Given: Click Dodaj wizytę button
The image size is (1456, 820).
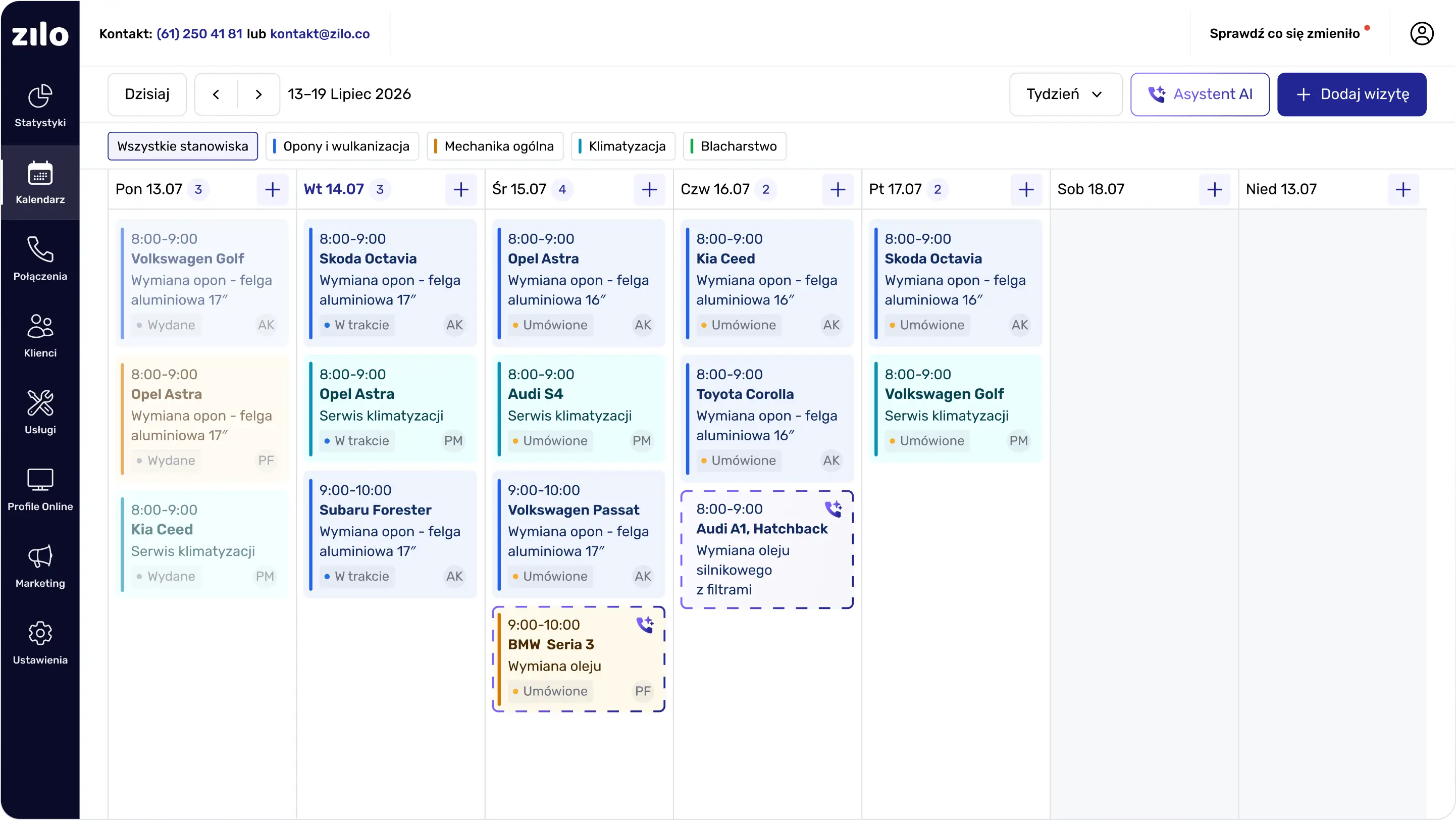Looking at the screenshot, I should [x=1351, y=94].
